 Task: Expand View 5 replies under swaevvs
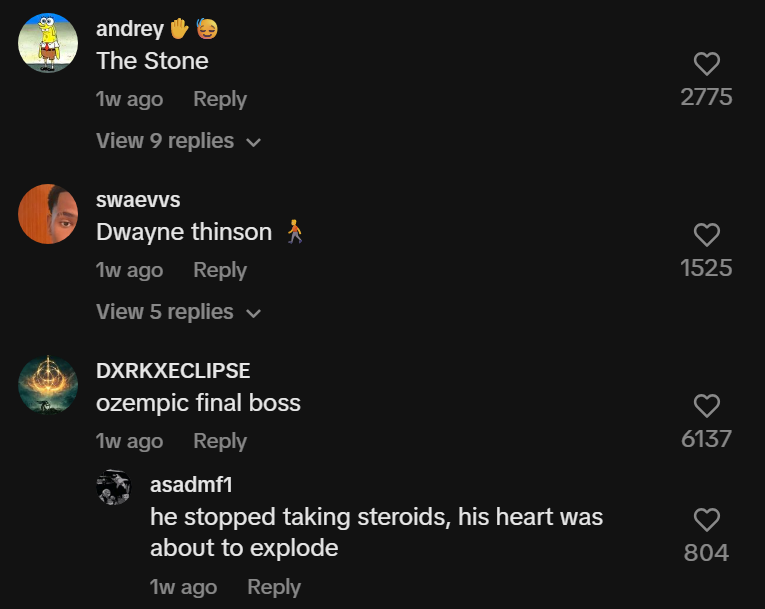(179, 312)
